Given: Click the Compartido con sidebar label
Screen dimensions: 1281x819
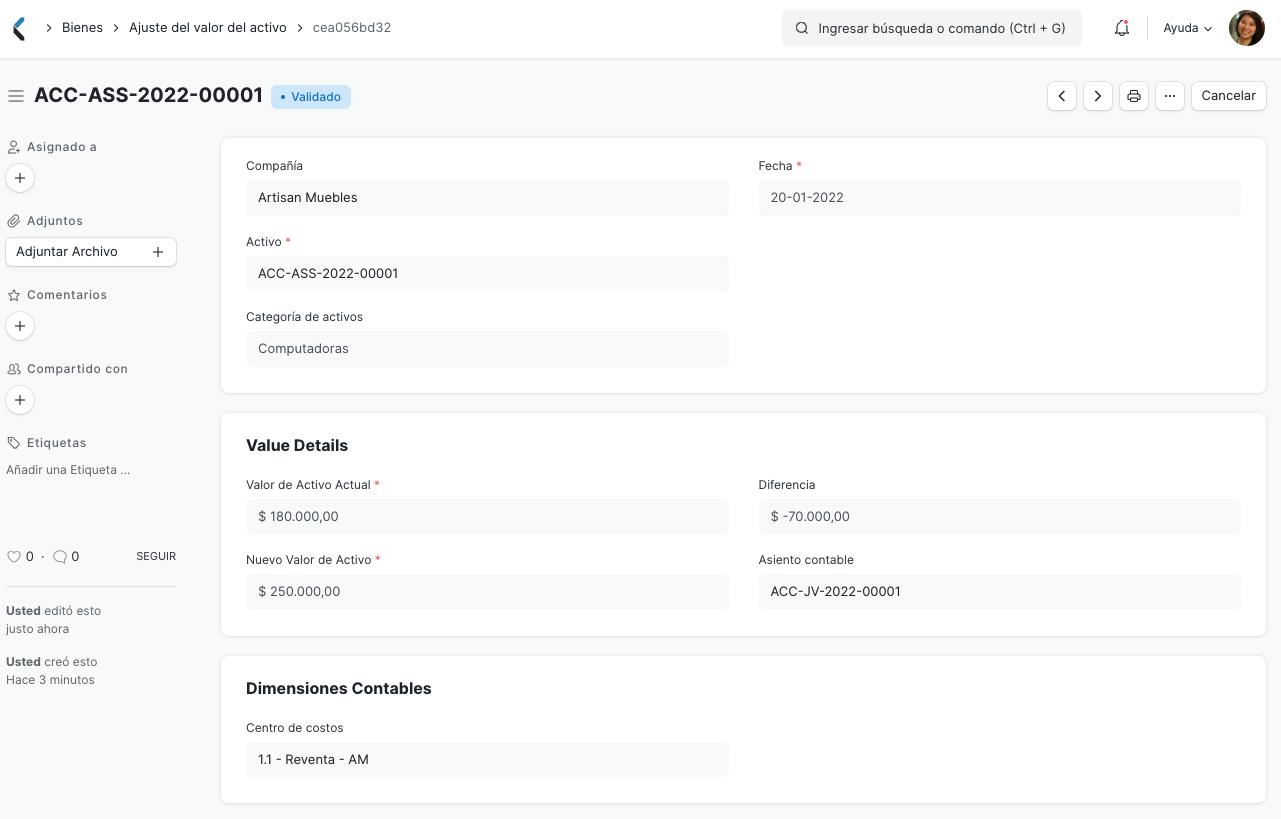Looking at the screenshot, I should coord(77,369).
